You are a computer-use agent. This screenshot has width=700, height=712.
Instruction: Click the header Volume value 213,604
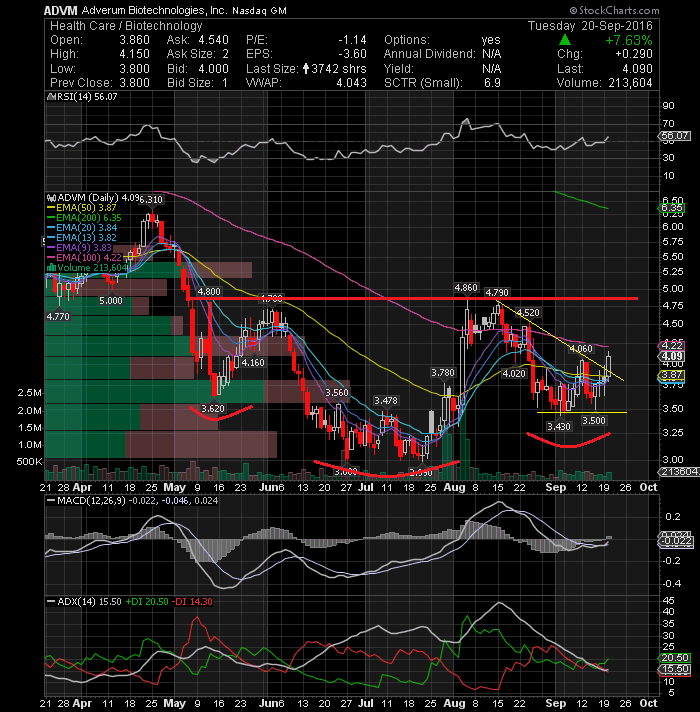pyautogui.click(x=630, y=83)
